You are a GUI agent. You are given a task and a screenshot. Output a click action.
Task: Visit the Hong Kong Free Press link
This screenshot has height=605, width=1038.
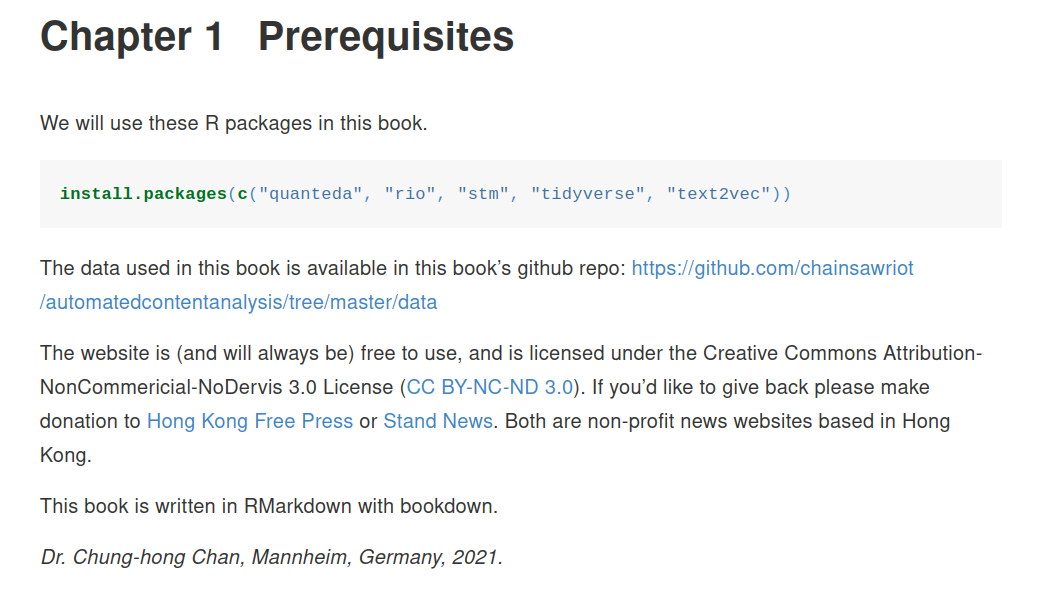coord(250,422)
